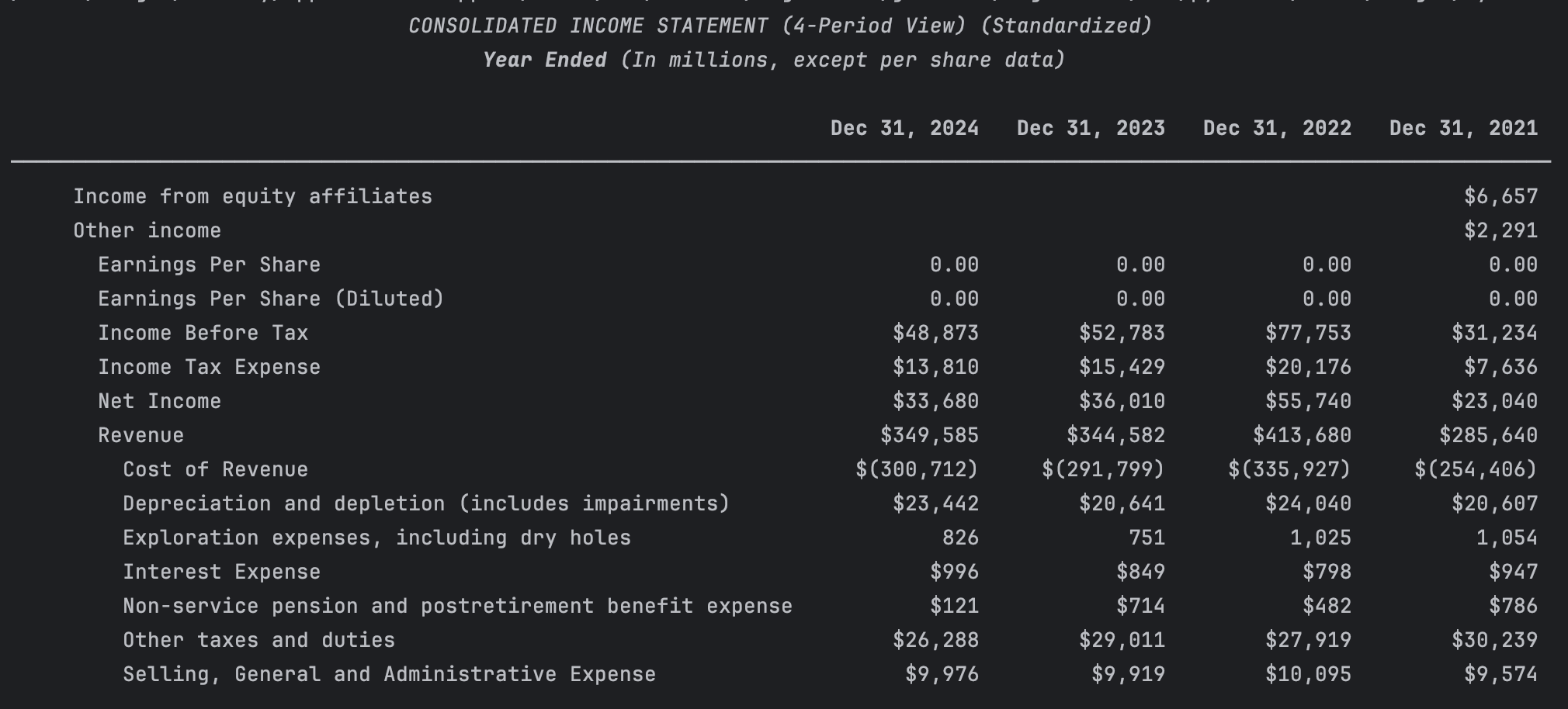Select the 'Earnings Per Share (Diluted)' label
The image size is (1568, 709).
tap(271, 299)
